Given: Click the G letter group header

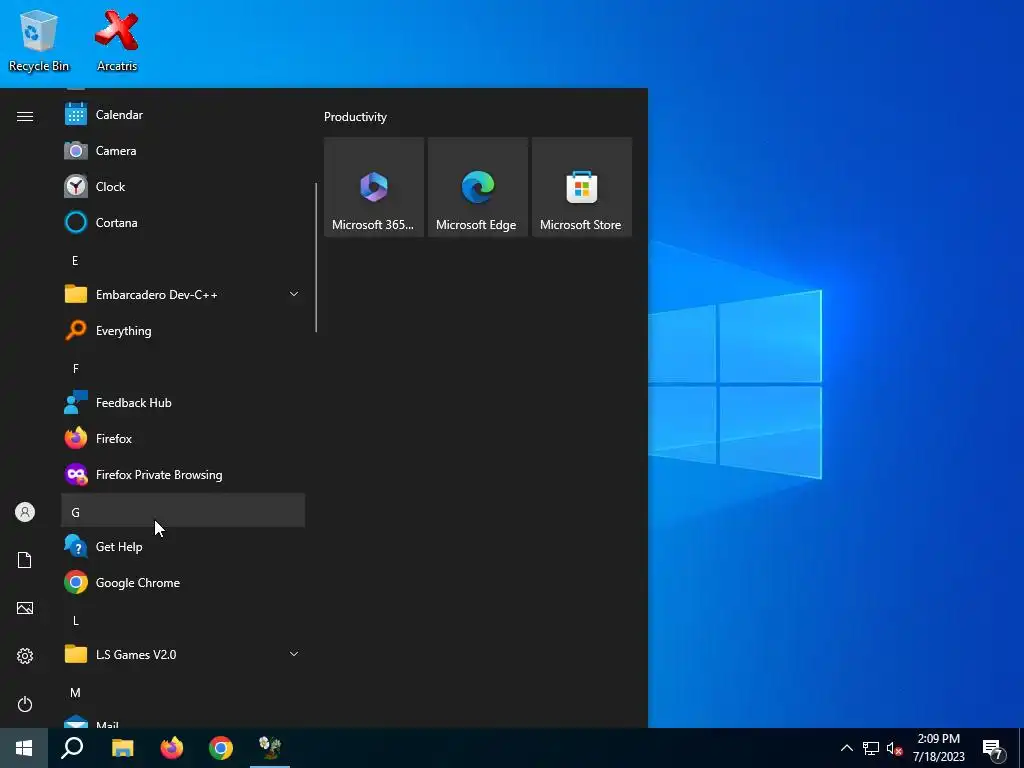Looking at the screenshot, I should click(183, 512).
